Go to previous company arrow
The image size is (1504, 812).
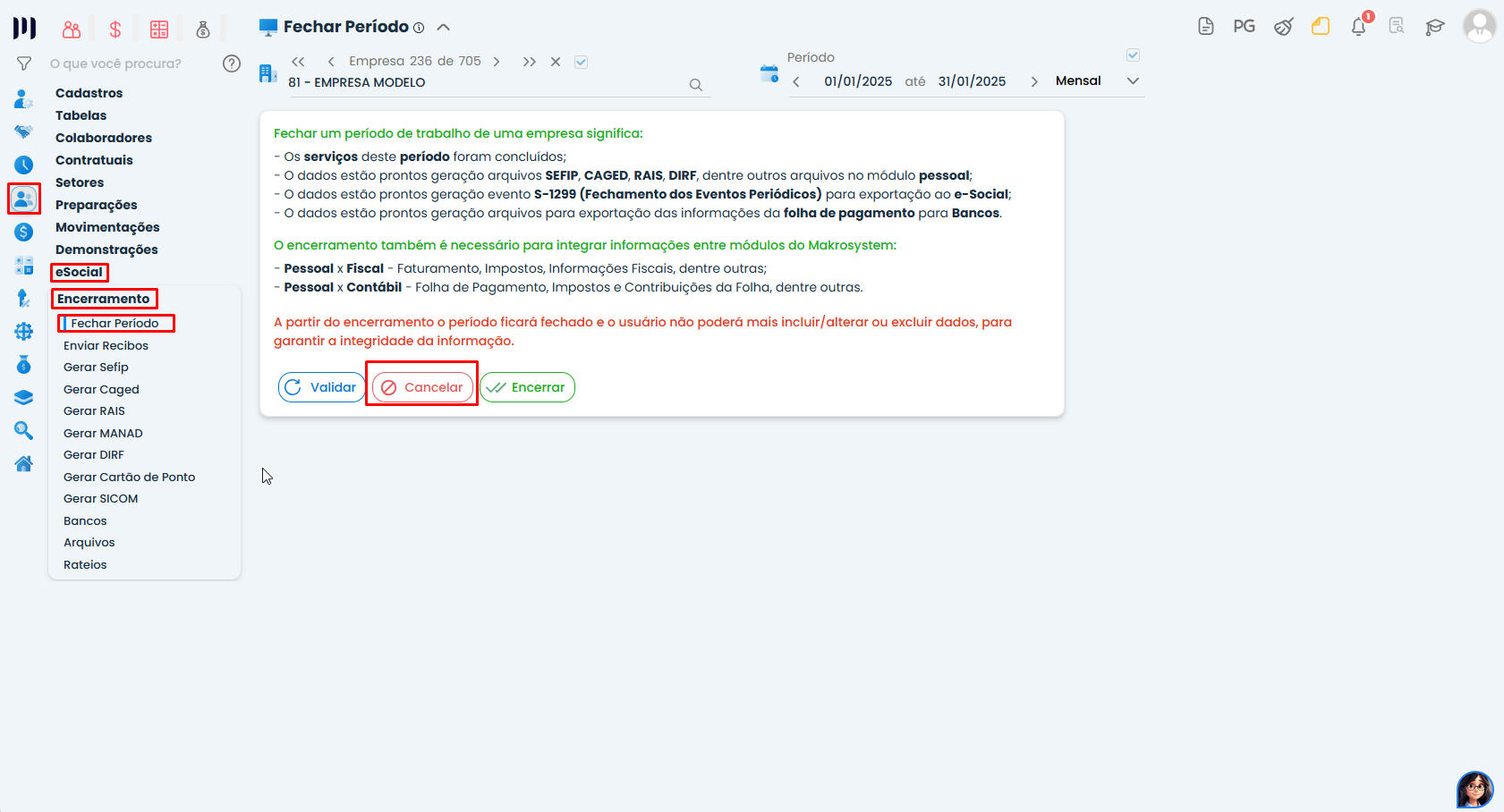331,62
